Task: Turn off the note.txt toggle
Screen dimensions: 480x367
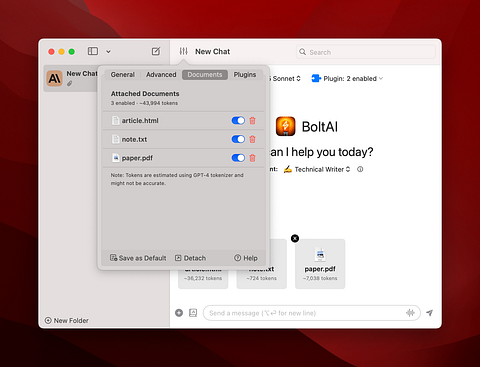Action: point(238,139)
